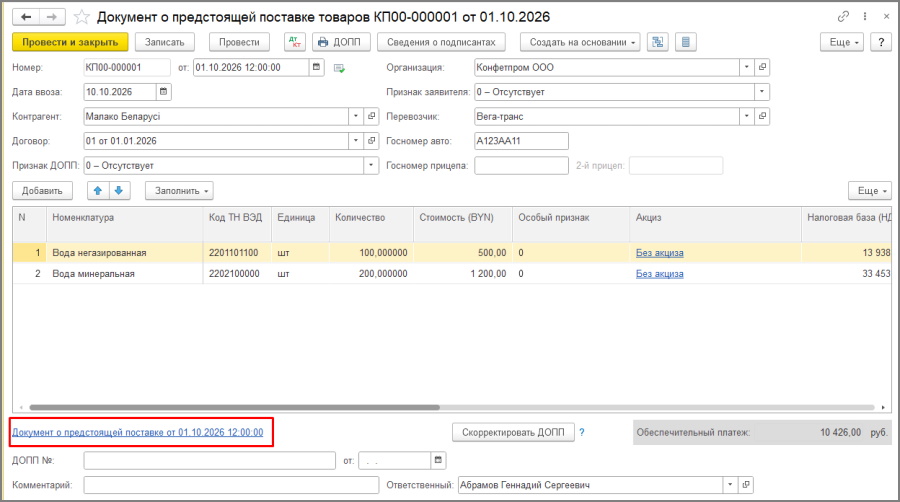The width and height of the screenshot is (900, 502).
Task: Open Создать на основании dropdown
Action: [580, 42]
